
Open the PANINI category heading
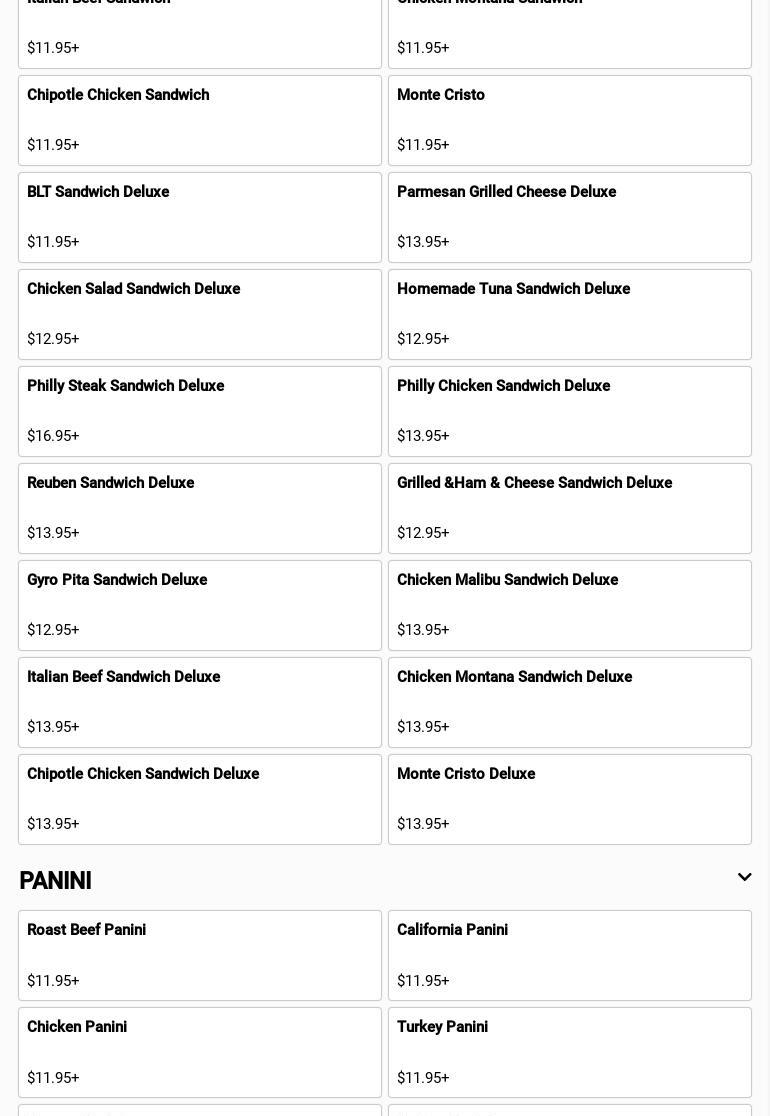coord(56,881)
